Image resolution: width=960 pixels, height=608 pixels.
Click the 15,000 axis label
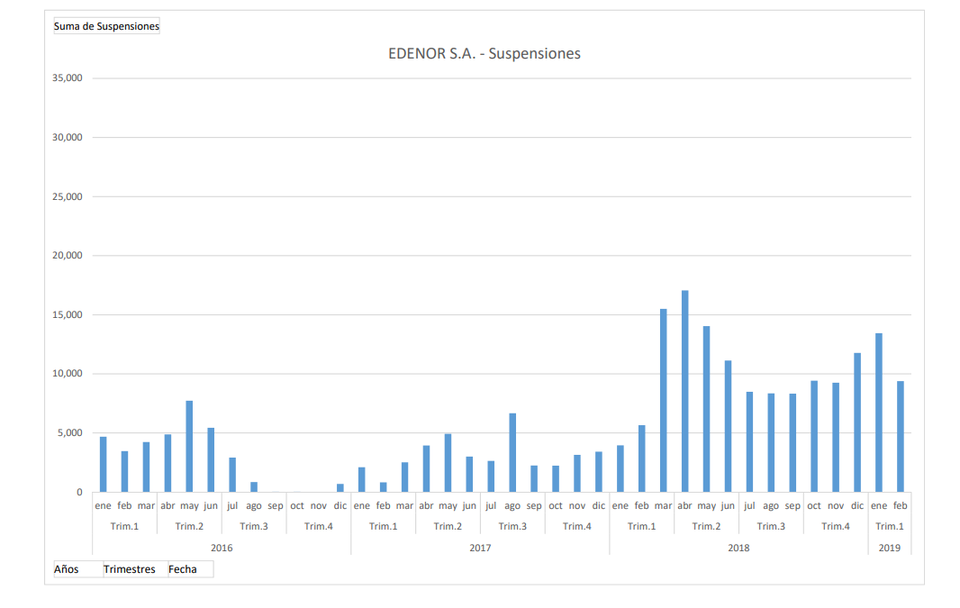67,315
